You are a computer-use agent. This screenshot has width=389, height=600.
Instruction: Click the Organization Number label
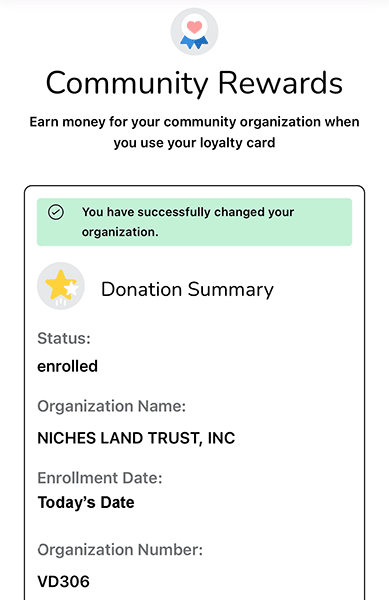point(120,550)
